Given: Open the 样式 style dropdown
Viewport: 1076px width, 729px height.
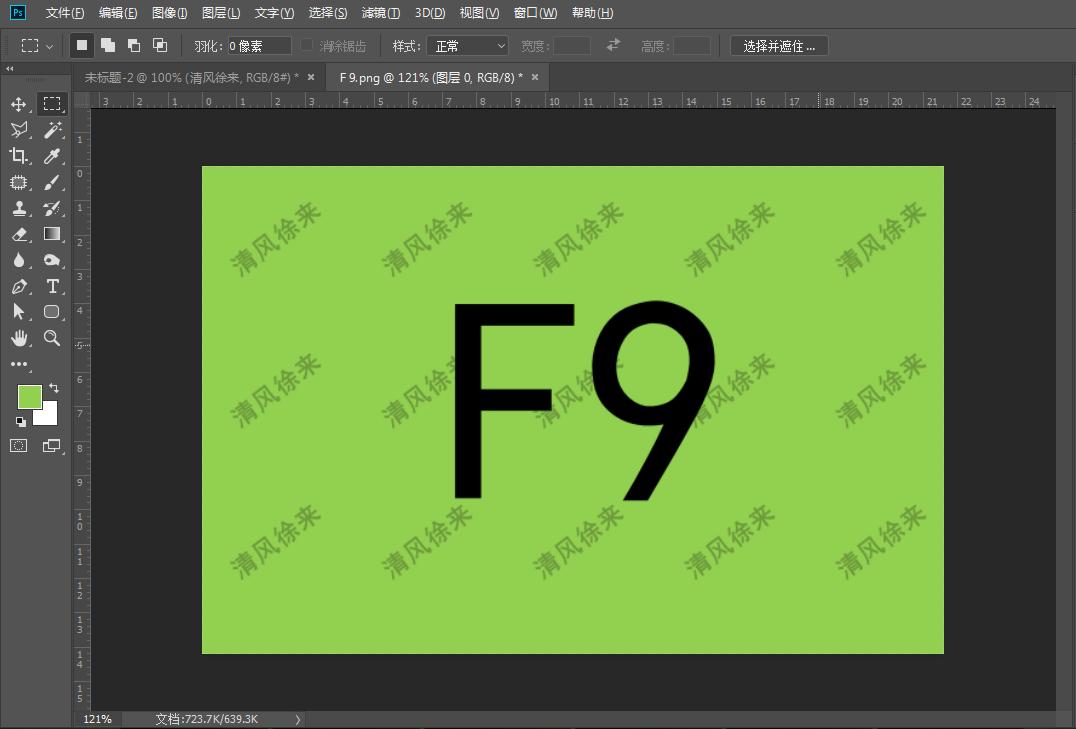Looking at the screenshot, I should tap(467, 46).
